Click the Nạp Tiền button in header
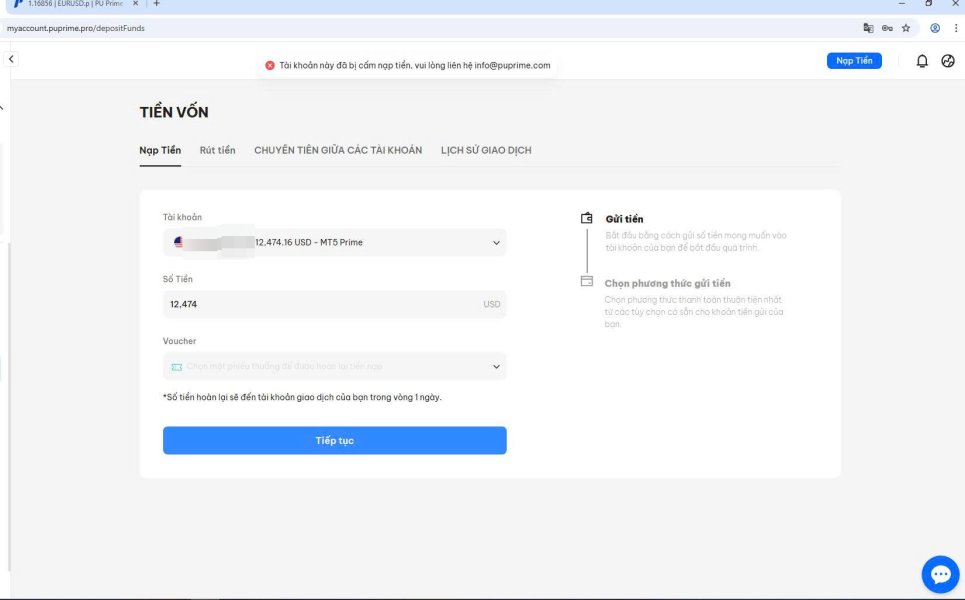This screenshot has width=965, height=600. 854,61
